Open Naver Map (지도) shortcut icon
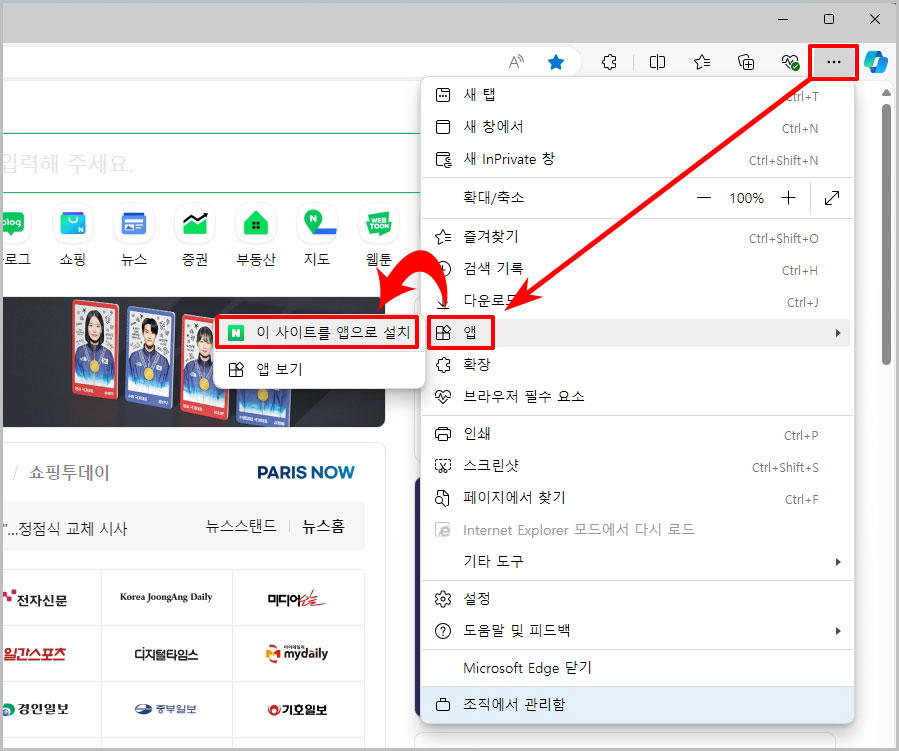 pyautogui.click(x=317, y=223)
